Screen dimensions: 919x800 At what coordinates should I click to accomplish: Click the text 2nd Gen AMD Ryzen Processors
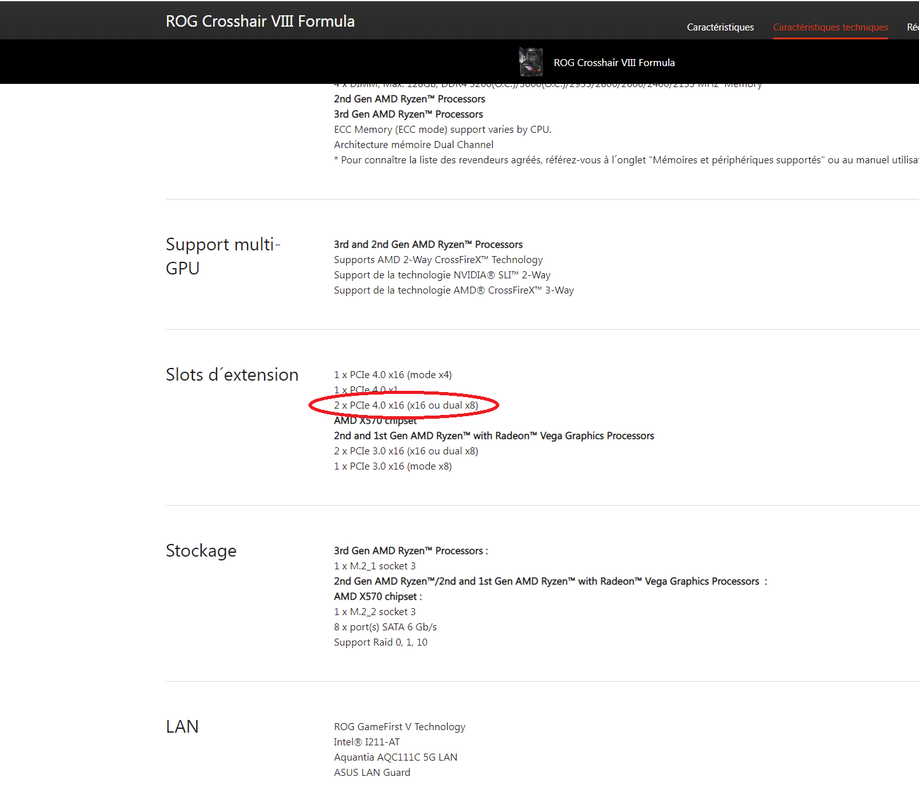click(x=409, y=99)
